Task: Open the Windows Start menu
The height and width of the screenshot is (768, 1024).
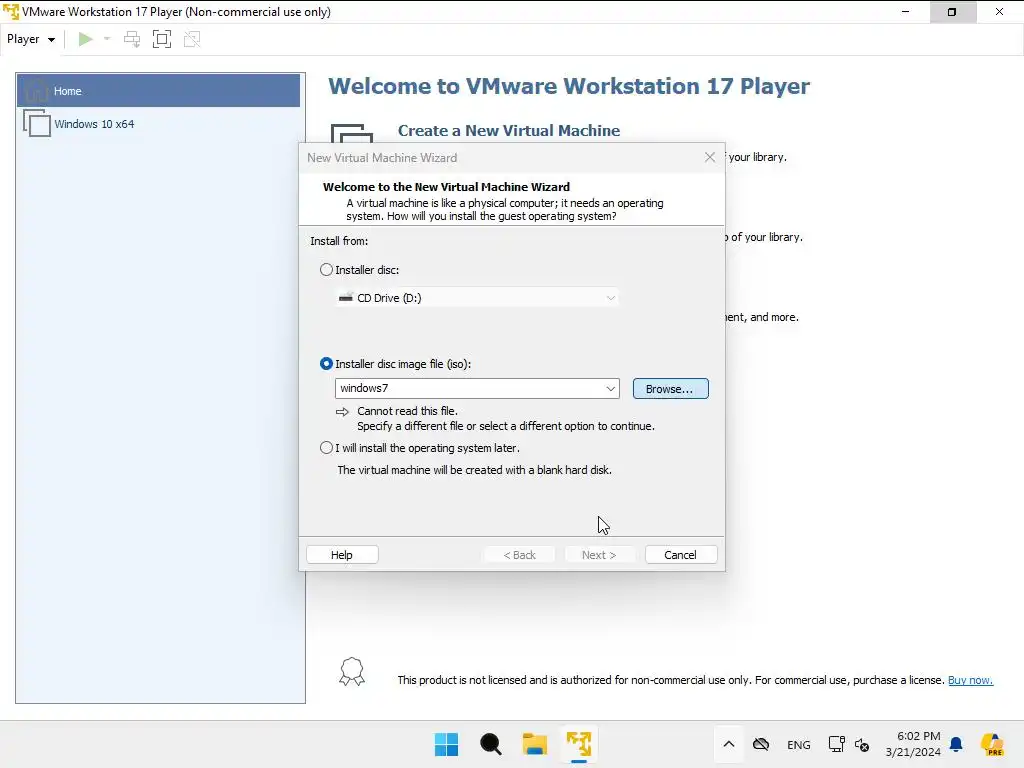Action: tap(447, 744)
